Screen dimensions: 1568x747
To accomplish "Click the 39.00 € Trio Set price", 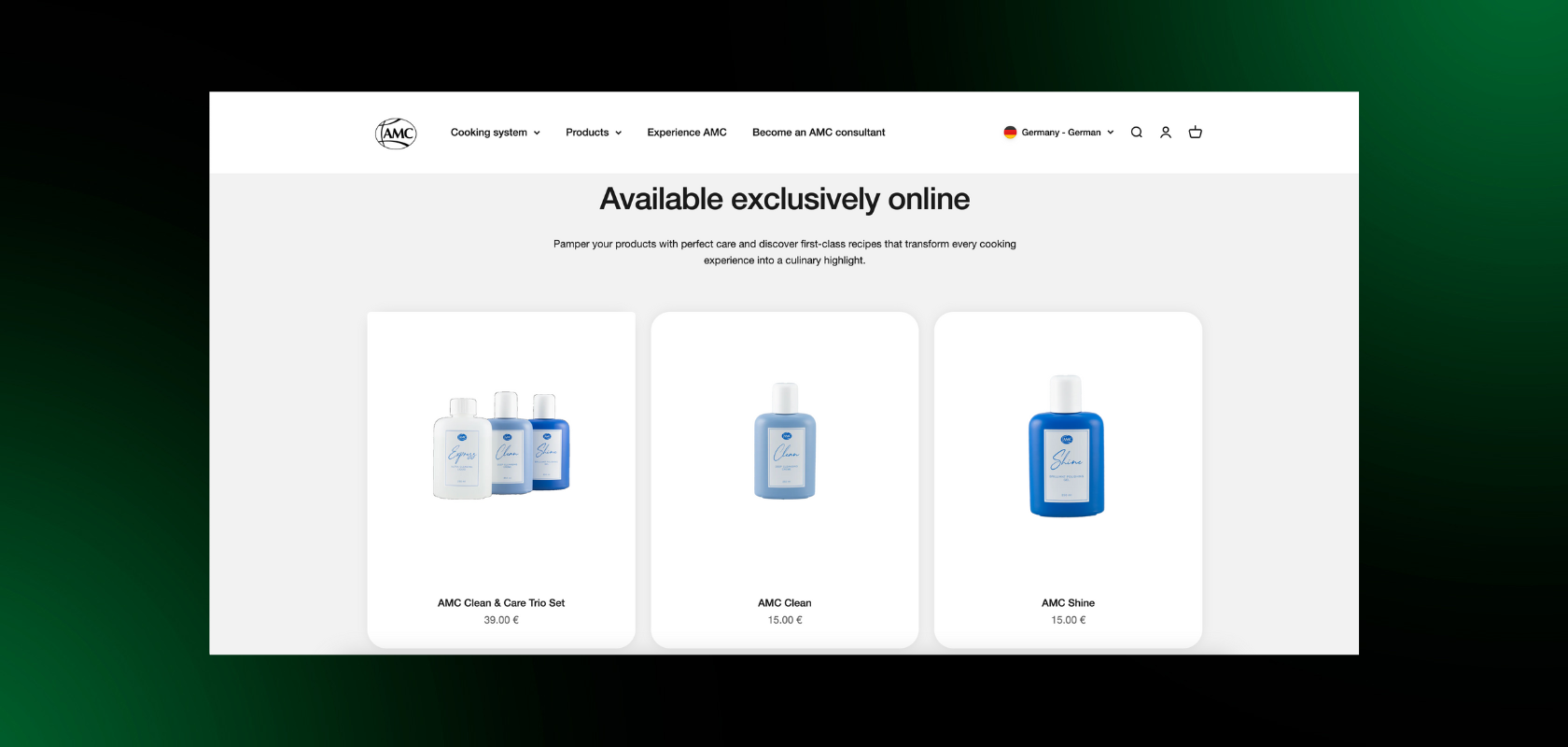I will [x=501, y=620].
